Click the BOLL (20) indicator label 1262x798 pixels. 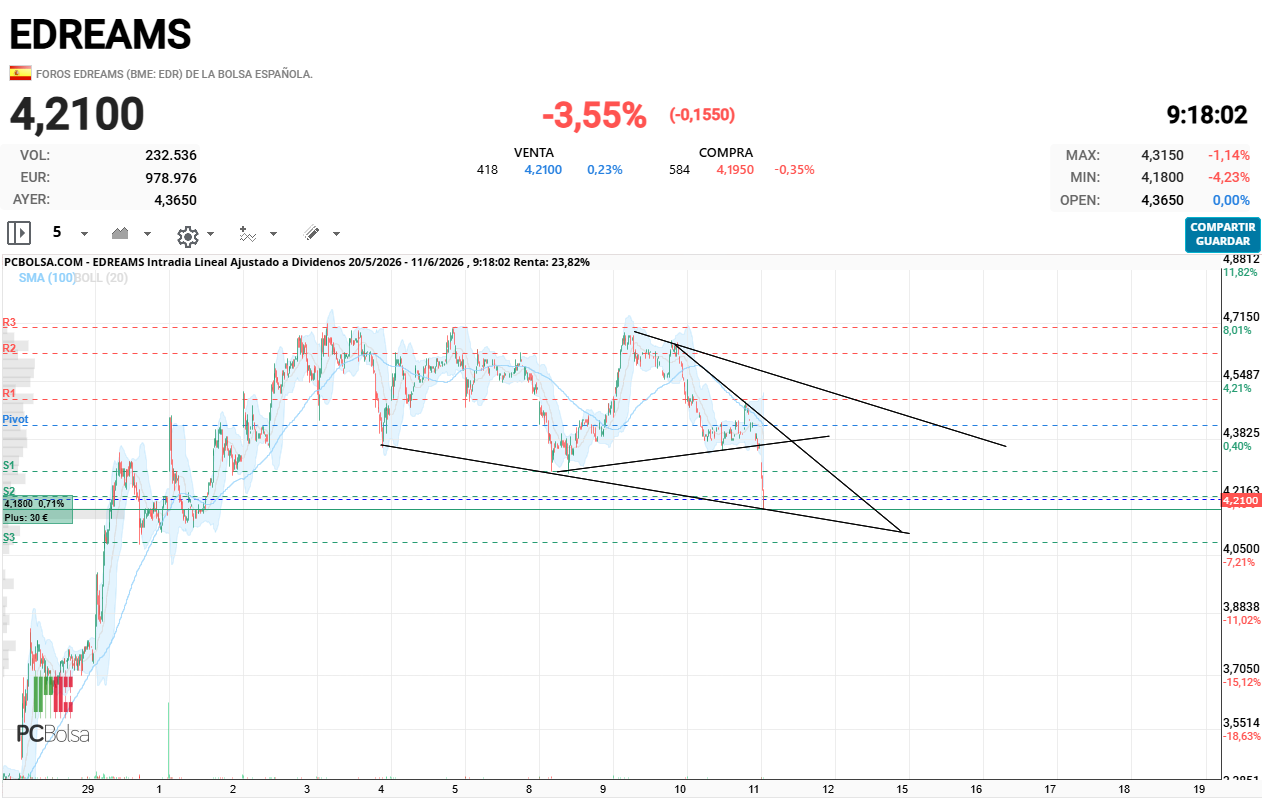coord(102,278)
